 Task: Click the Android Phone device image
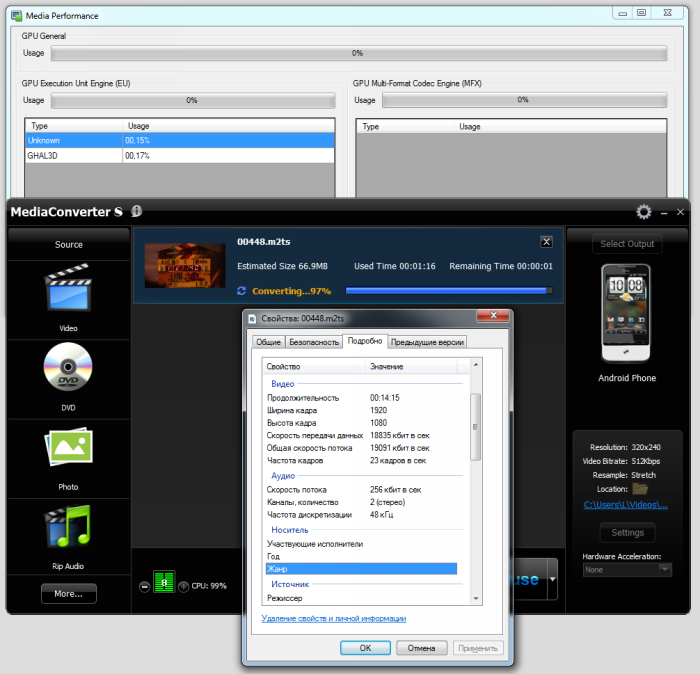pyautogui.click(x=626, y=313)
